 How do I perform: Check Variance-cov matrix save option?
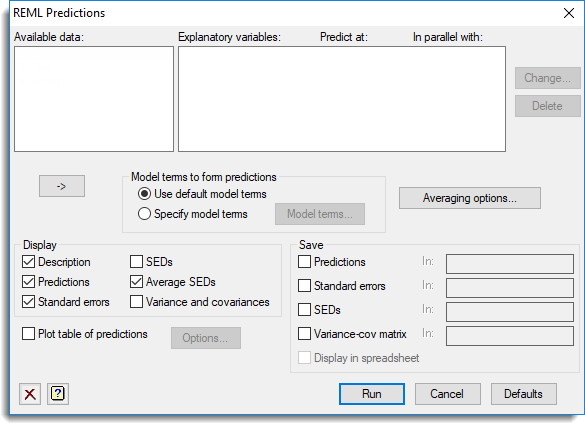pyautogui.click(x=304, y=334)
